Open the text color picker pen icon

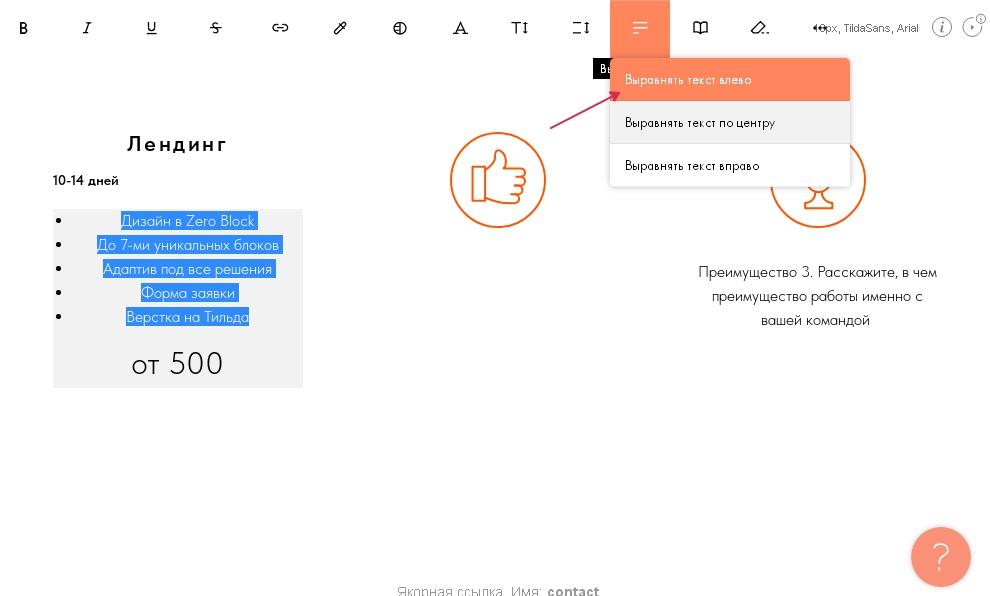(340, 28)
